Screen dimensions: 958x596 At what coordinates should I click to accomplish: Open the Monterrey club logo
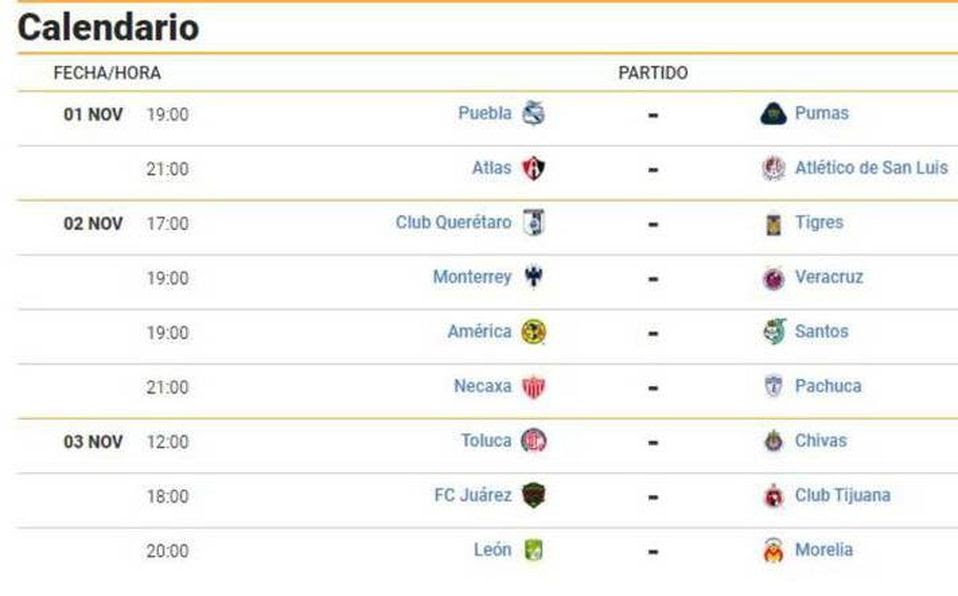coord(533,277)
